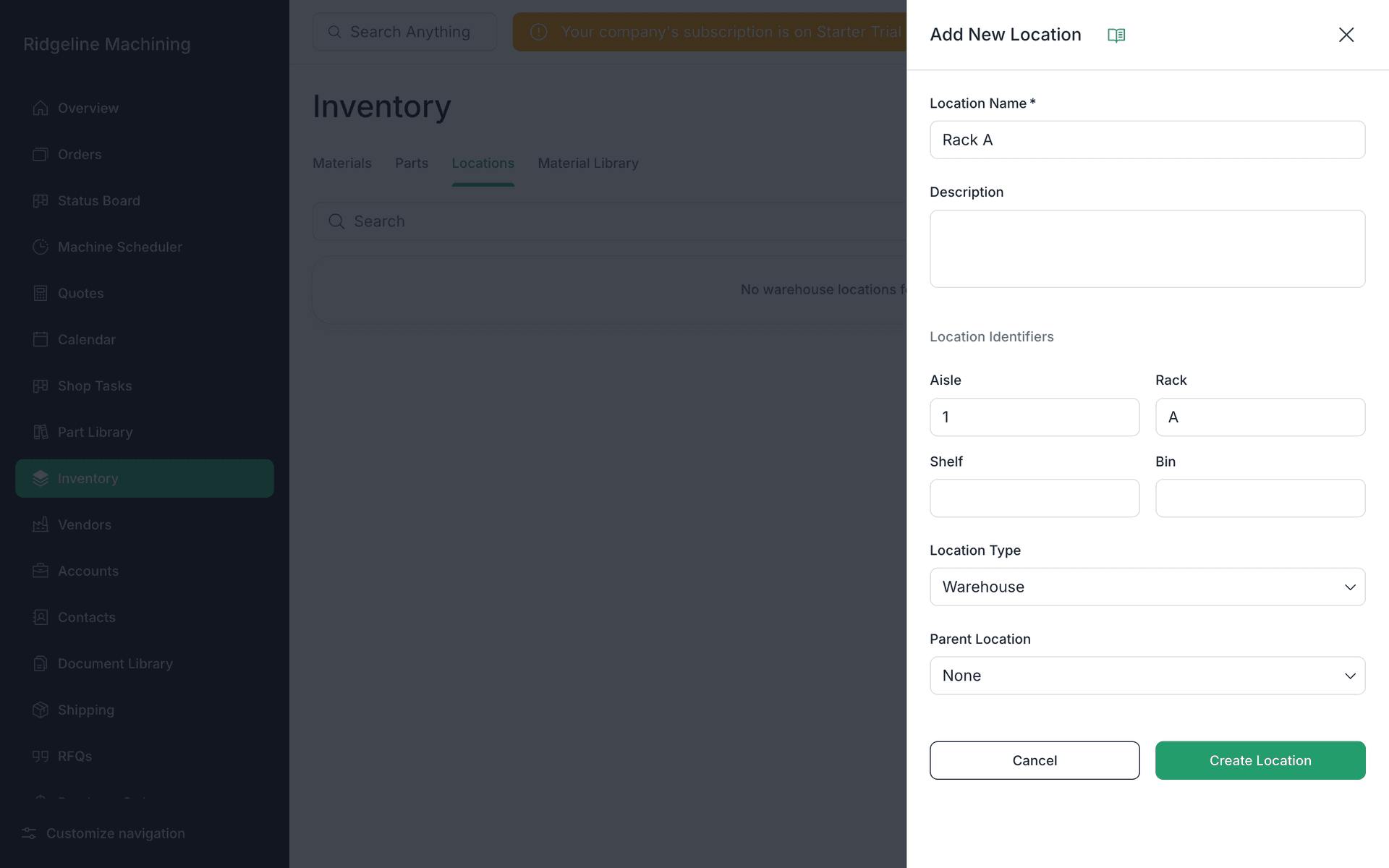The image size is (1389, 868).
Task: Click the Overview home icon in sidebar
Action: point(41,108)
